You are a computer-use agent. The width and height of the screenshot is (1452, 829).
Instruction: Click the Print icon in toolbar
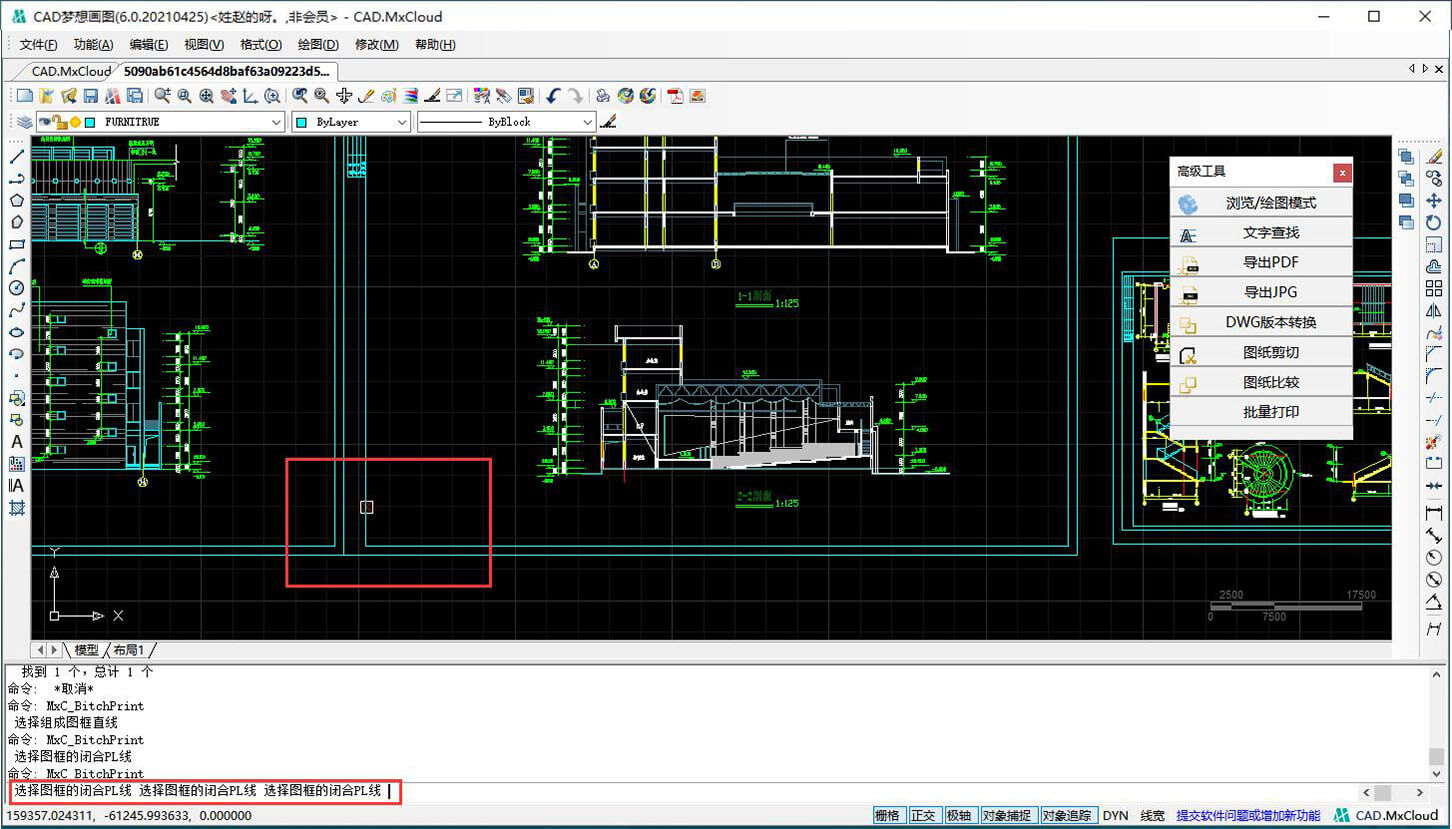pos(603,96)
